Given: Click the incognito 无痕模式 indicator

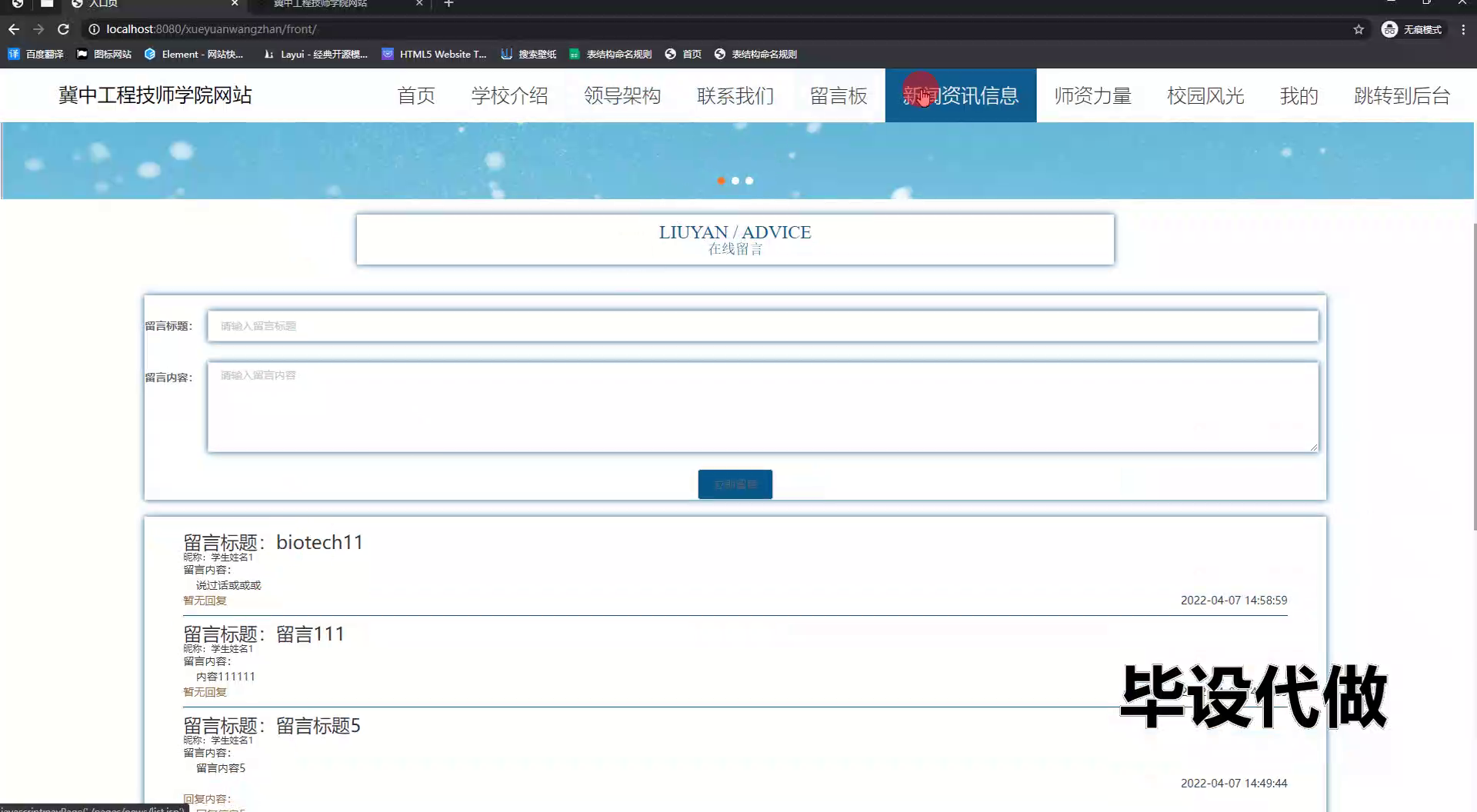Looking at the screenshot, I should click(1412, 29).
